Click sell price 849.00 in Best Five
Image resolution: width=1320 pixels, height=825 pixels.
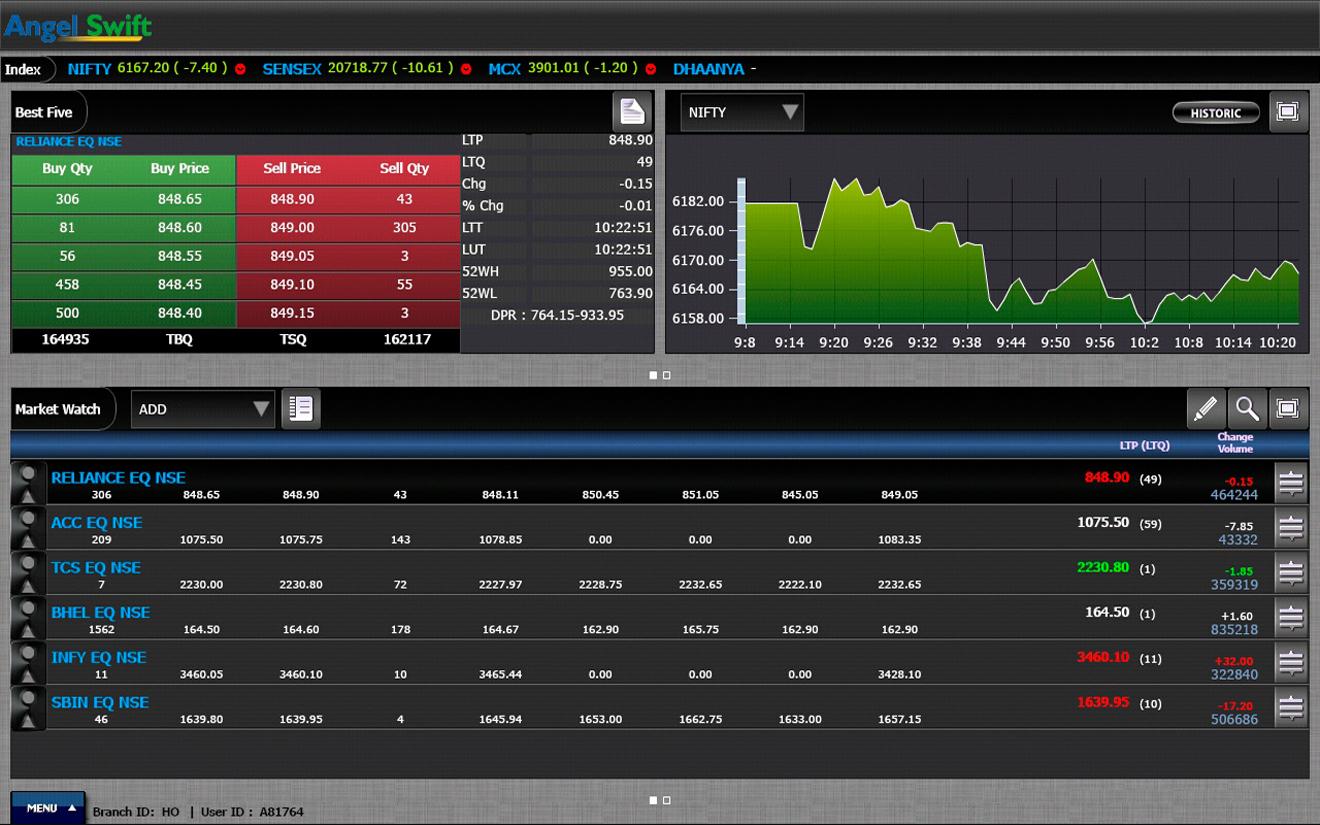[x=292, y=228]
